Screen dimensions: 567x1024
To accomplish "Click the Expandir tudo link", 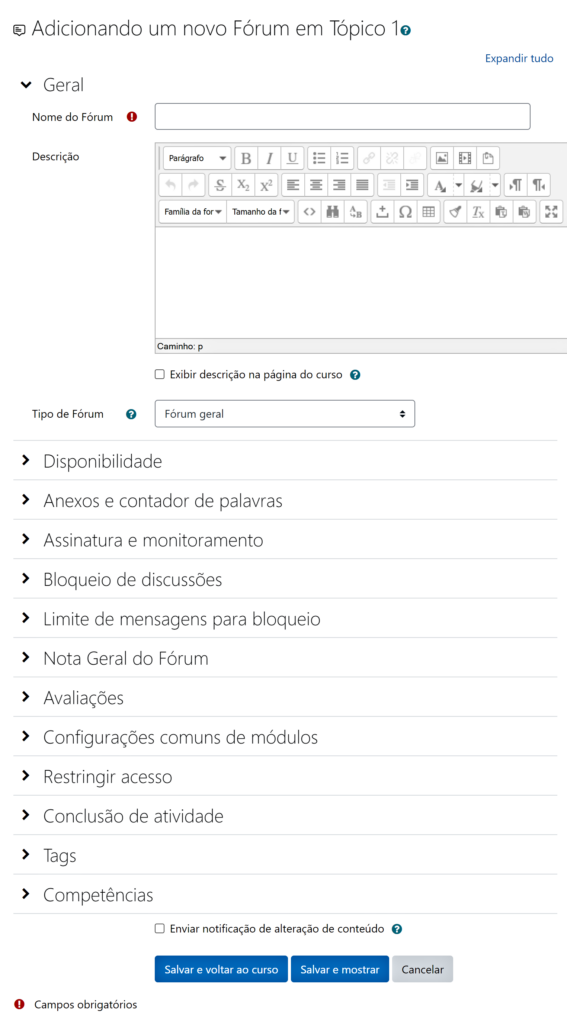I will click(x=519, y=58).
